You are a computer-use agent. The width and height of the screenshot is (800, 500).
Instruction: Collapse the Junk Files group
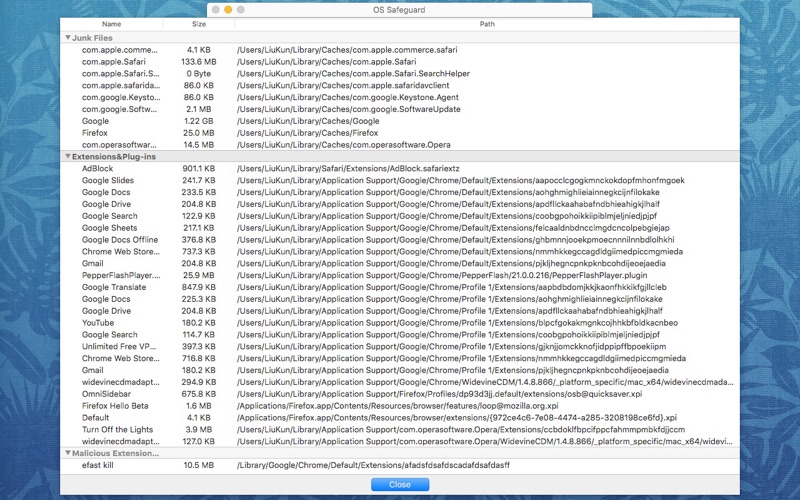(67, 38)
